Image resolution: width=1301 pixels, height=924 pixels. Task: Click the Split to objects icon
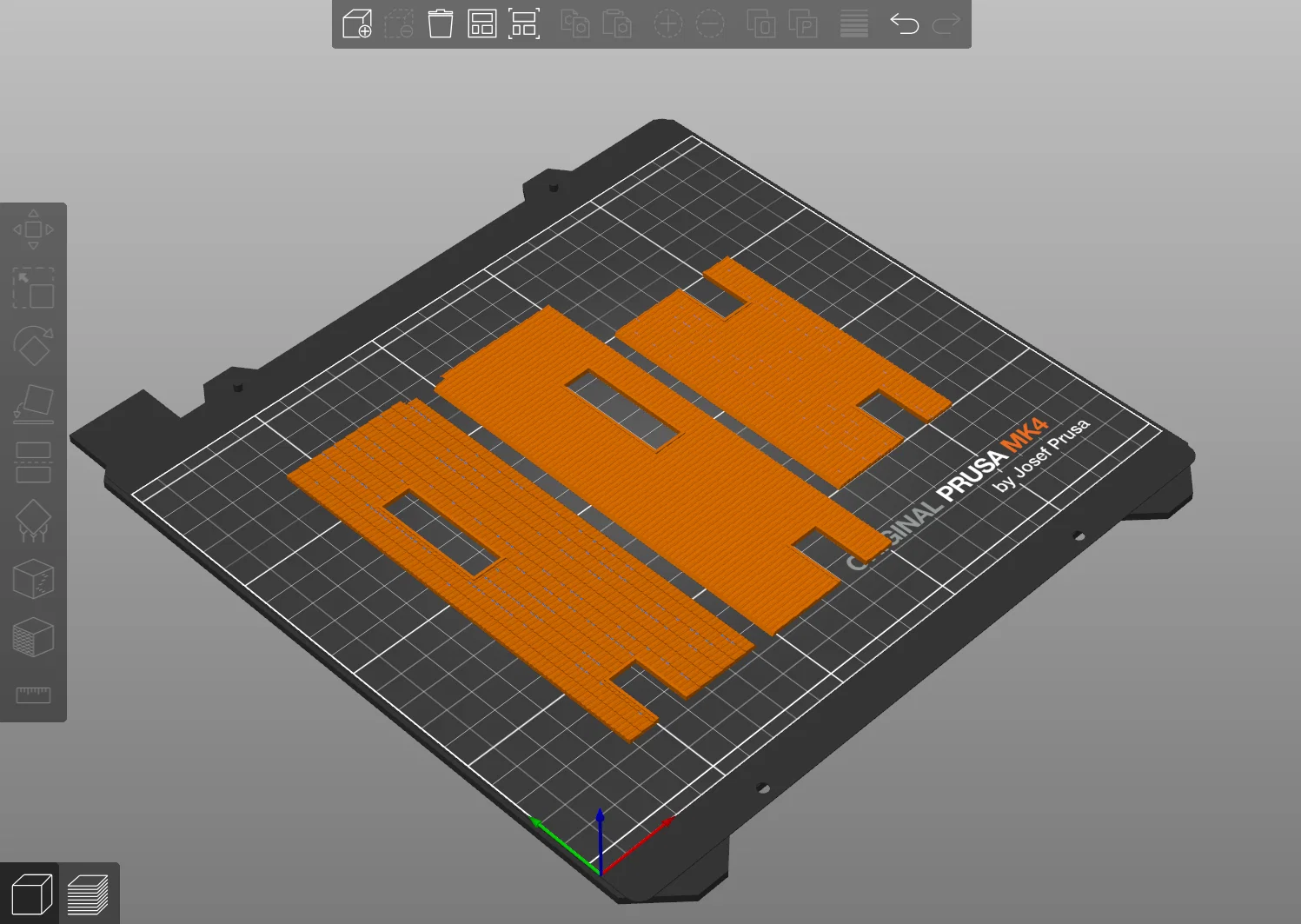click(761, 23)
